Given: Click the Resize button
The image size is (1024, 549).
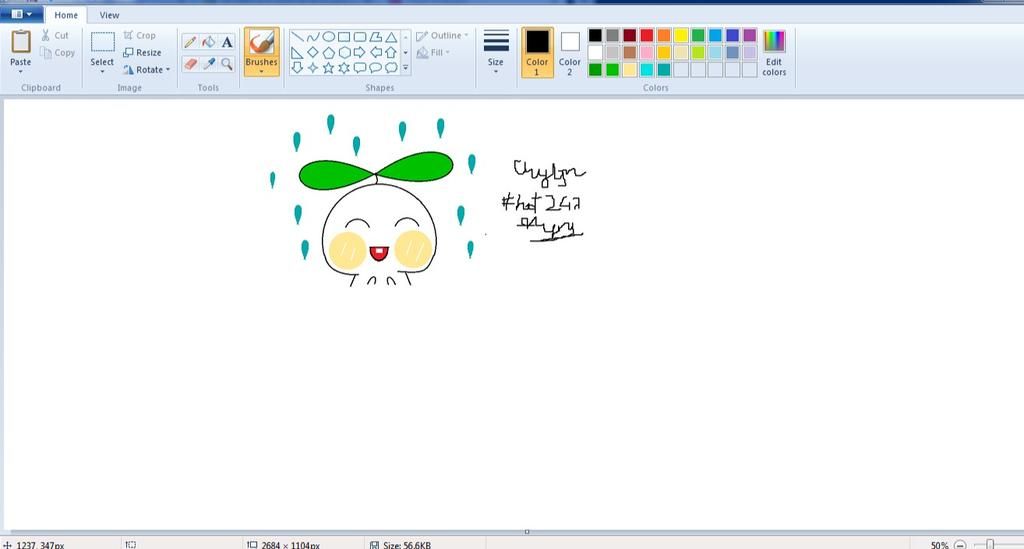Looking at the screenshot, I should pos(142,52).
